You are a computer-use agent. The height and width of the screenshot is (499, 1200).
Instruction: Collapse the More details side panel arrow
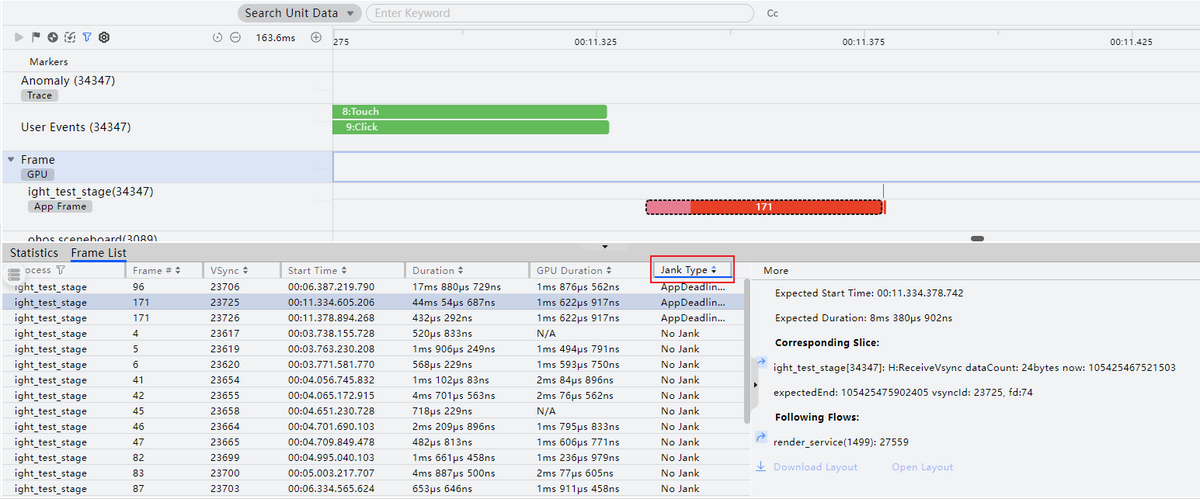[754, 384]
